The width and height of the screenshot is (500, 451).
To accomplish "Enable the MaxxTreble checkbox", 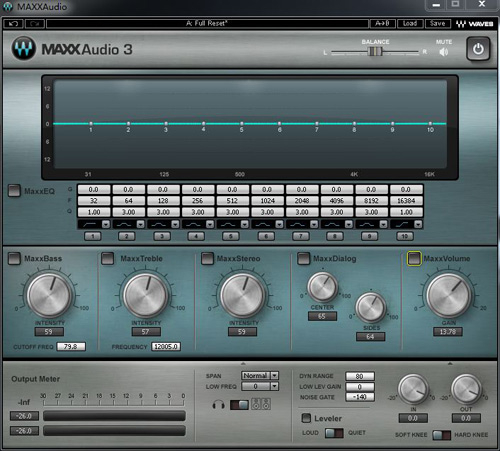I will pos(107,259).
